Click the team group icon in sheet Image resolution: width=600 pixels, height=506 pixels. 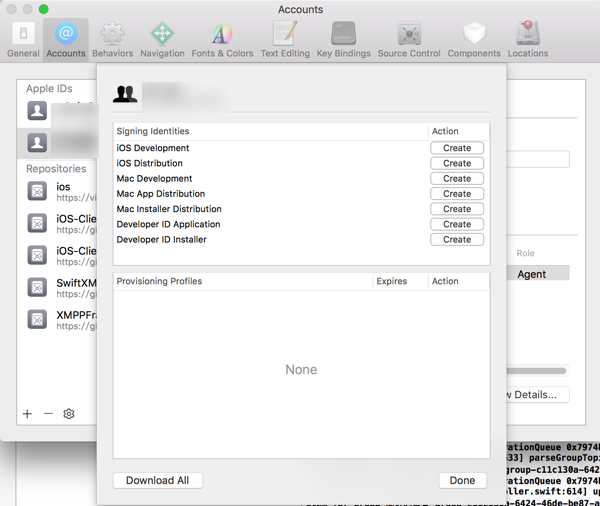pyautogui.click(x=125, y=94)
